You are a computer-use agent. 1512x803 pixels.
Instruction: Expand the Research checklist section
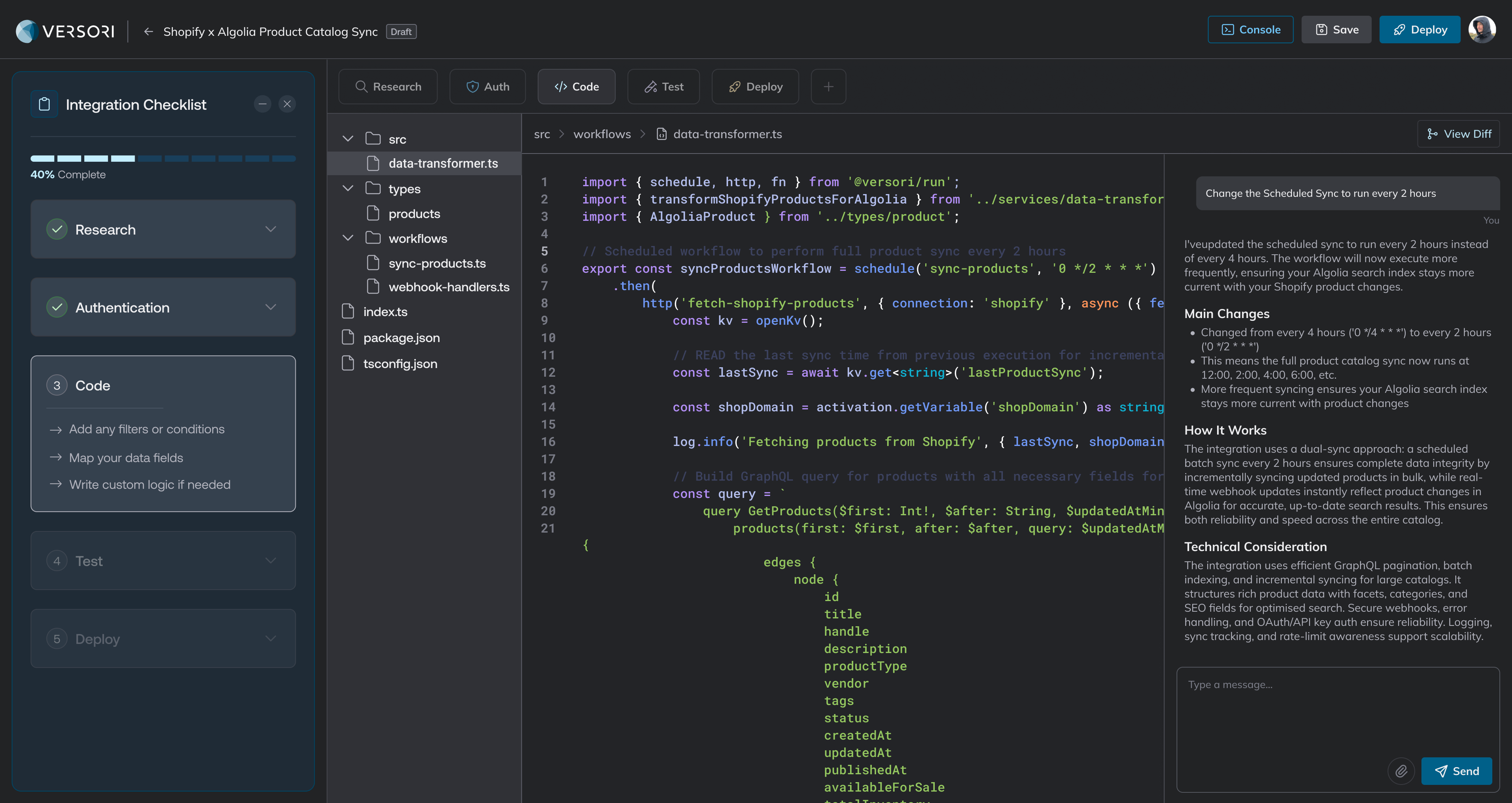(x=271, y=229)
